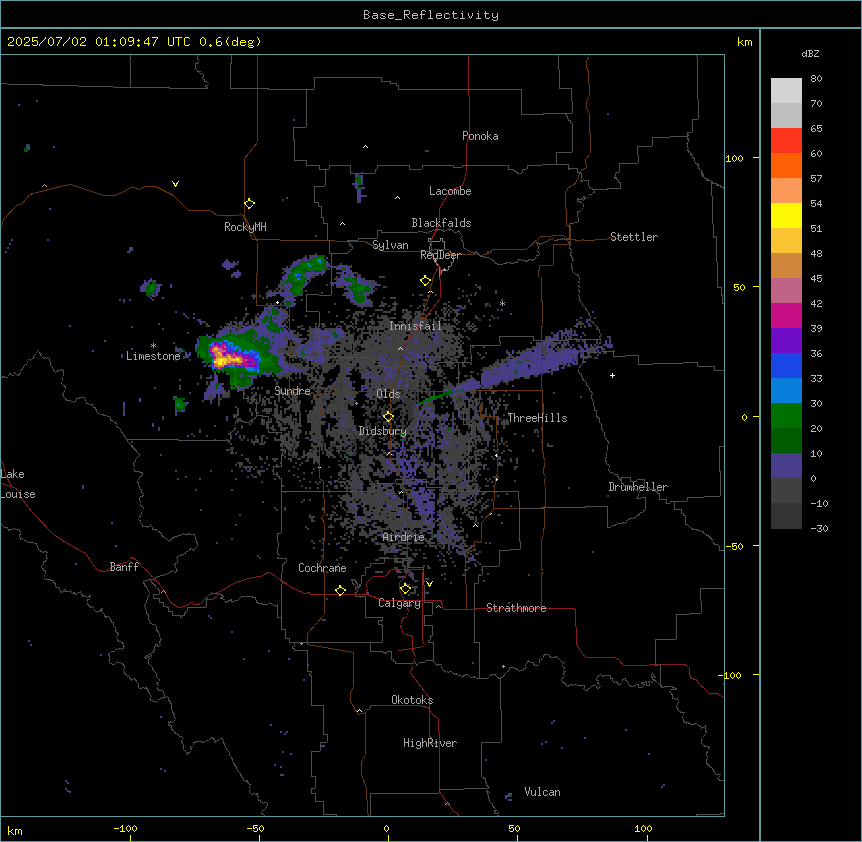862x842 pixels.
Task: Select the magenta 42-39 dBZ legend swatch
Action: click(786, 315)
